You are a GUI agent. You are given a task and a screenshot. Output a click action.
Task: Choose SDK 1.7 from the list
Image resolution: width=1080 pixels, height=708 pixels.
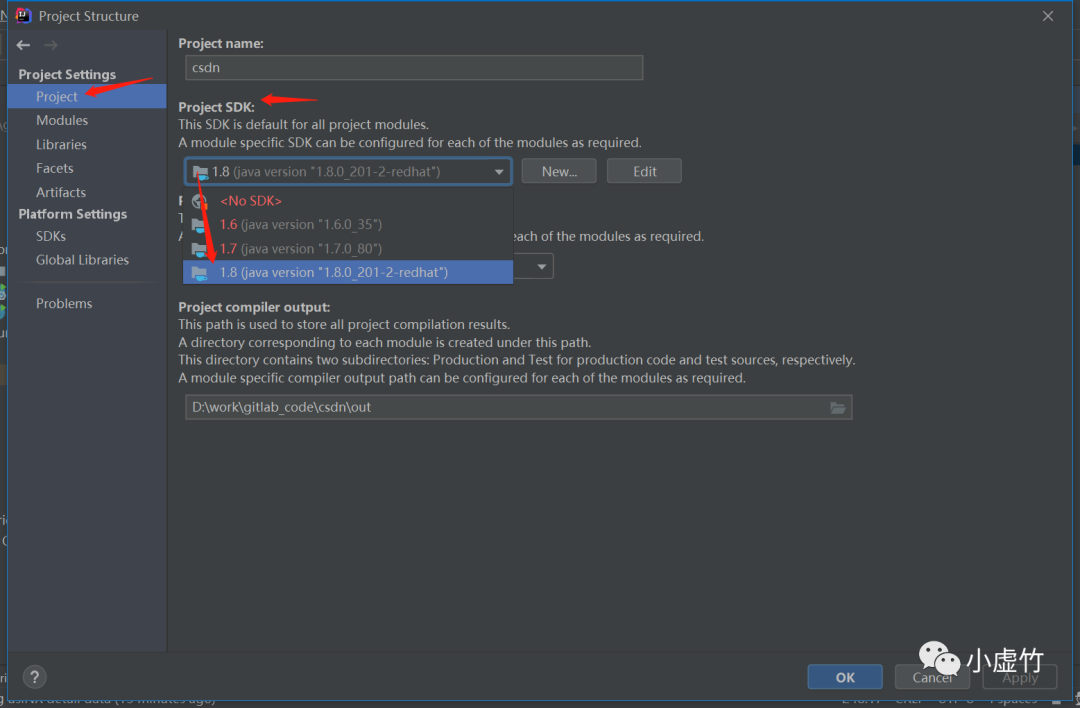[x=300, y=249]
